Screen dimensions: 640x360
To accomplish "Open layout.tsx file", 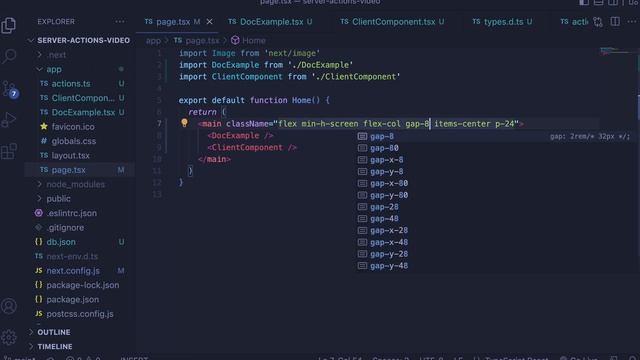I will tap(80, 156).
